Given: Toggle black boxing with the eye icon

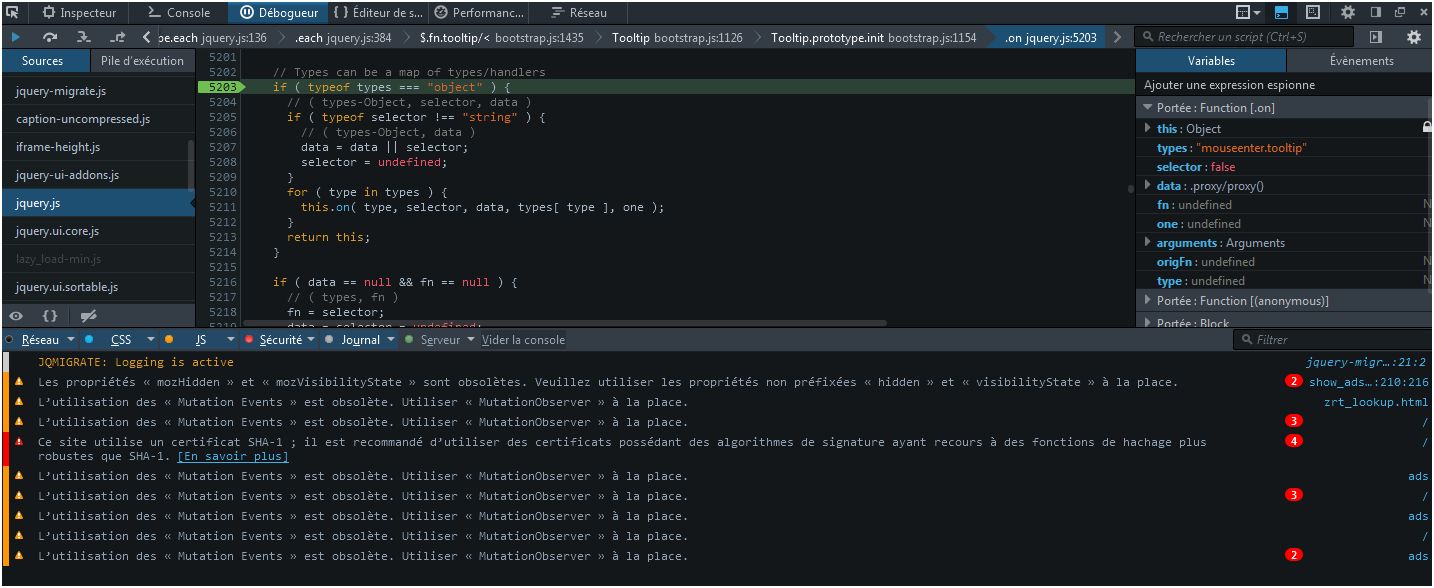Looking at the screenshot, I should pyautogui.click(x=16, y=316).
